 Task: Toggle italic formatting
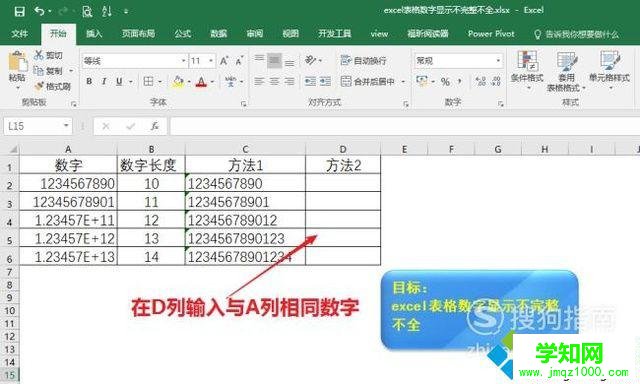pyautogui.click(x=104, y=82)
